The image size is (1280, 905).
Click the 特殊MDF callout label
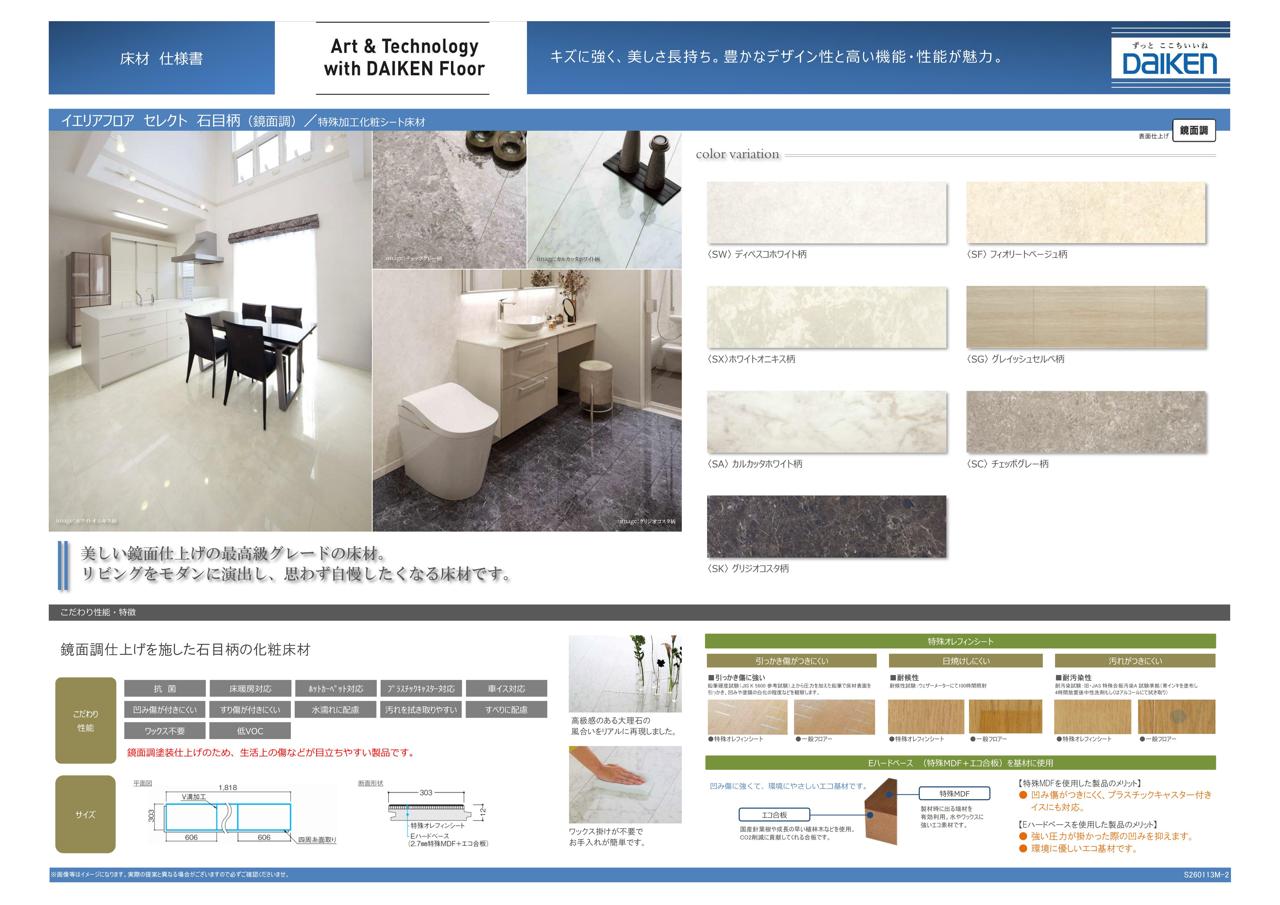pos(954,793)
